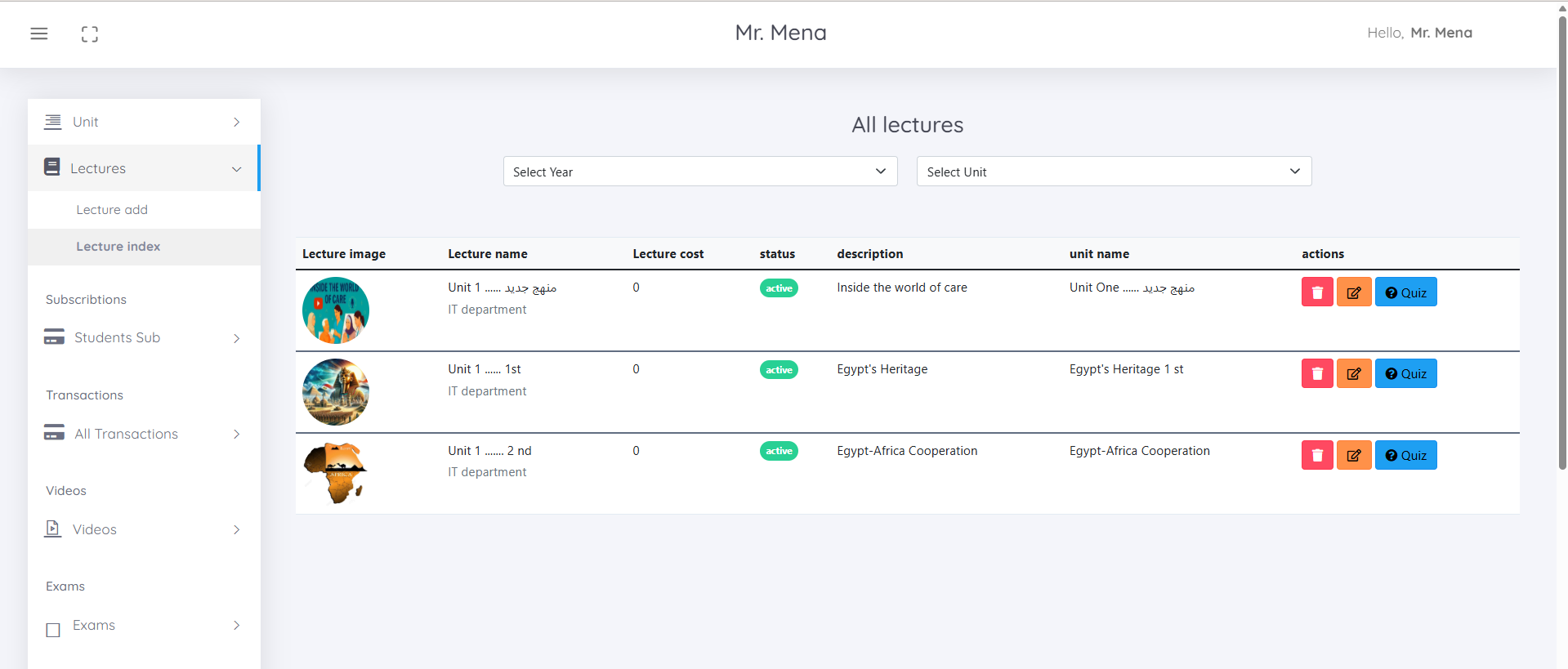The width and height of the screenshot is (1568, 669).
Task: Open the Select Year dropdown
Action: (x=699, y=172)
